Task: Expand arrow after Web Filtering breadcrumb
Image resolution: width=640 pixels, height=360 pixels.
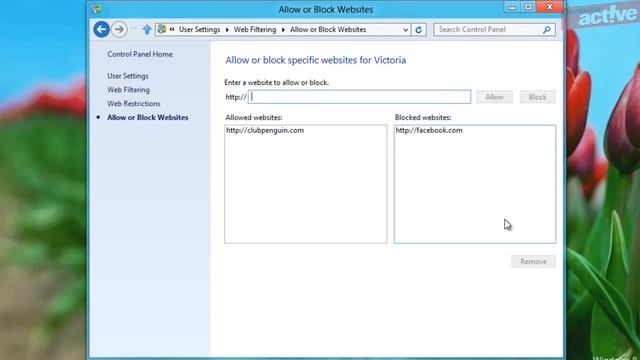Action: (283, 29)
